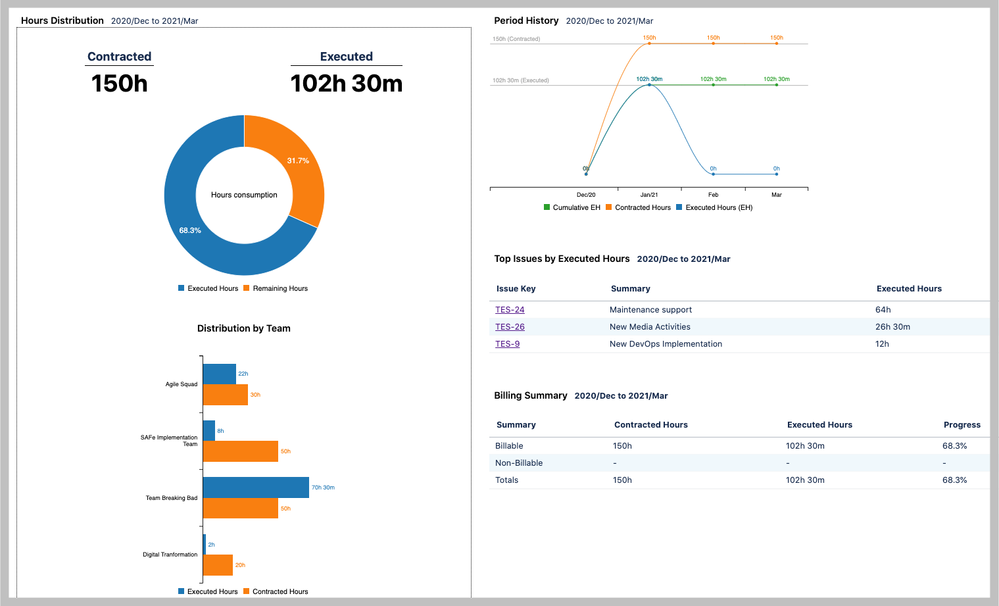Image resolution: width=999 pixels, height=606 pixels.
Task: Click the Billable row label
Action: click(509, 446)
